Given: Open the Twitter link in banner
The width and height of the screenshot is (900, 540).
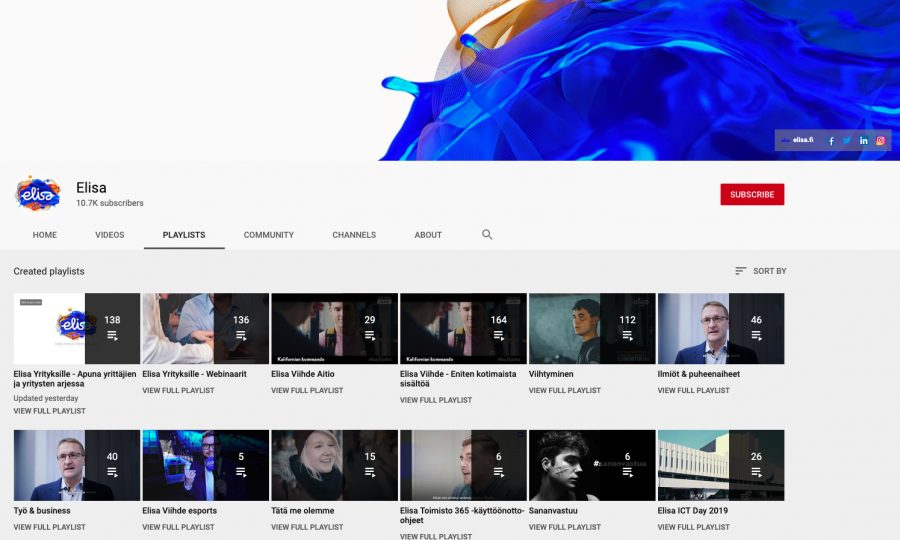Looking at the screenshot, I should click(x=847, y=141).
